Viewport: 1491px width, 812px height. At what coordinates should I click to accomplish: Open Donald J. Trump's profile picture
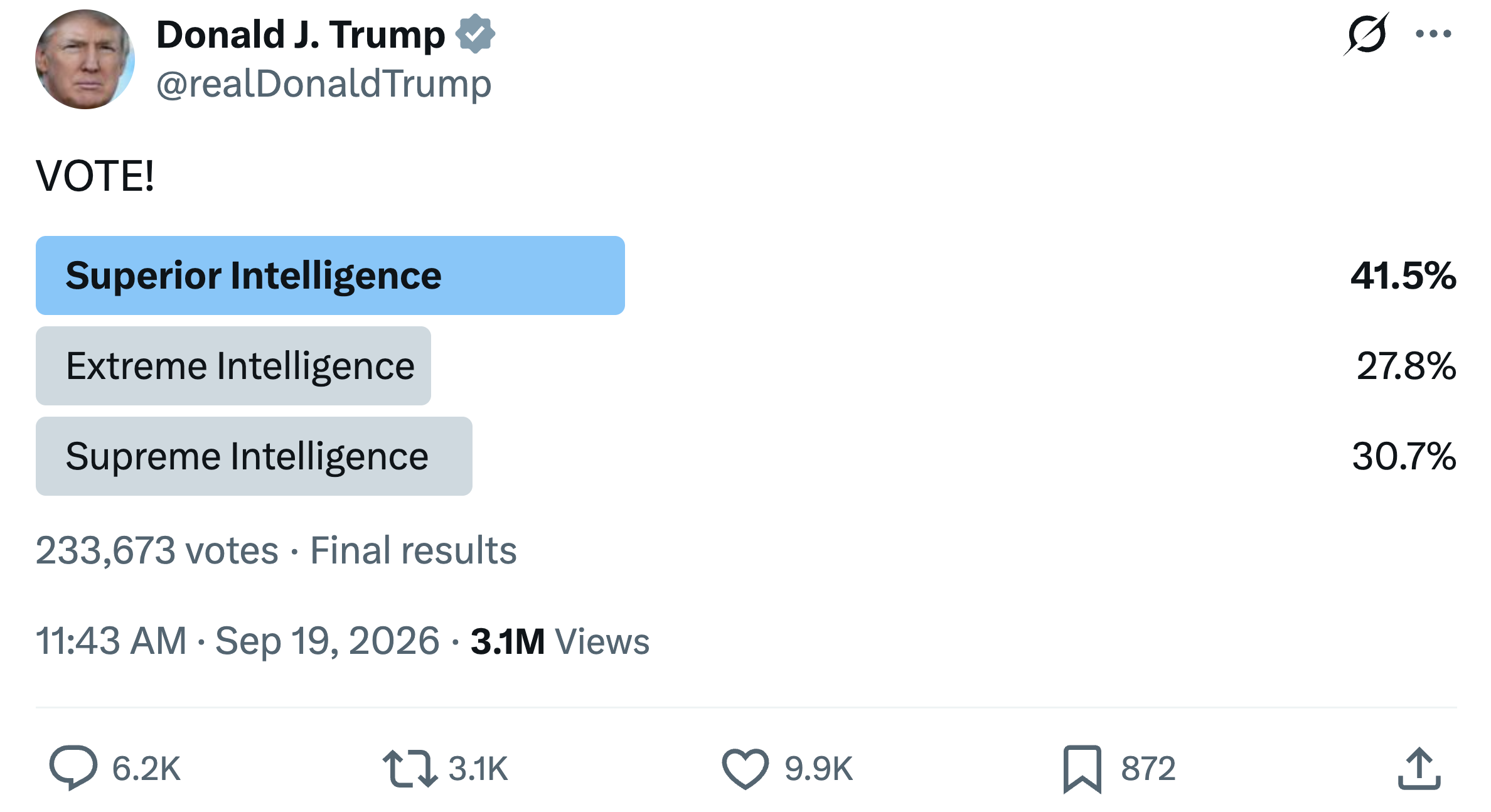coord(85,59)
